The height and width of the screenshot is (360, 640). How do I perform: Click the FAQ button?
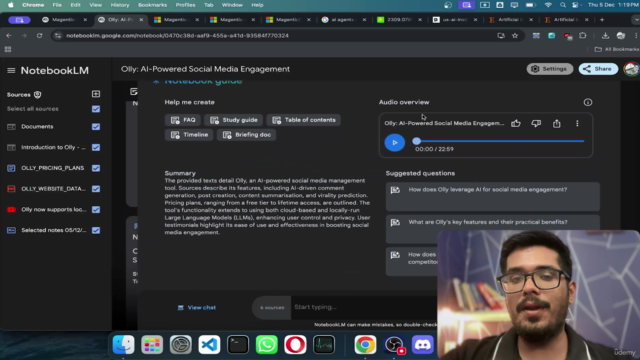[183, 120]
